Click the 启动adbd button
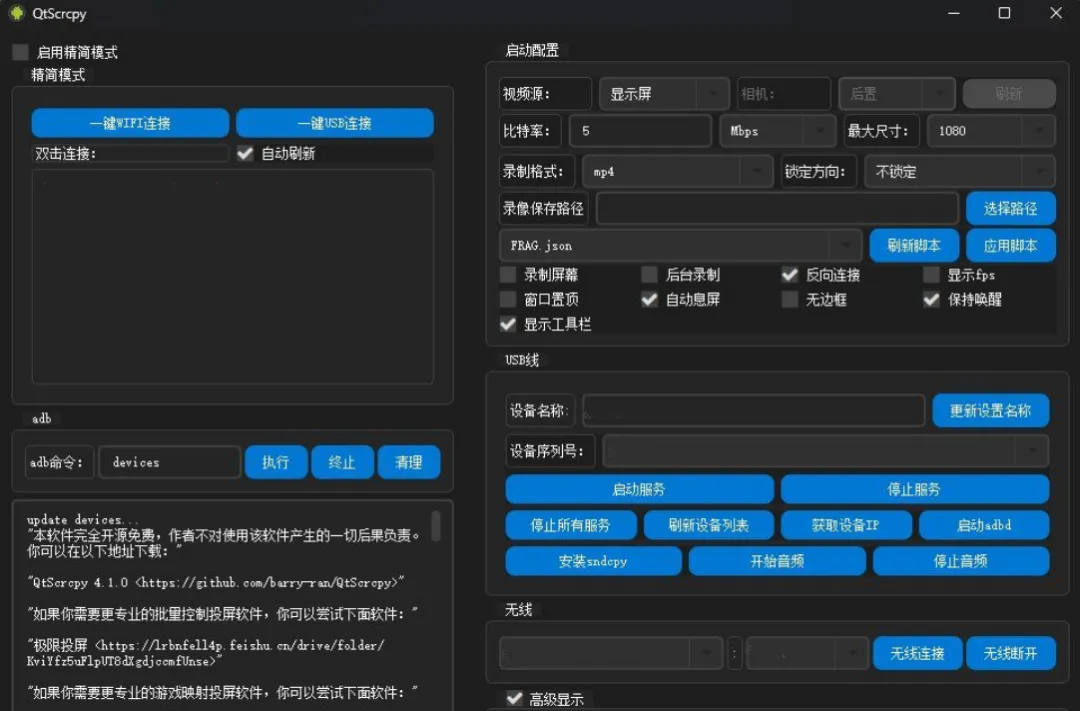1080x711 pixels. point(984,525)
